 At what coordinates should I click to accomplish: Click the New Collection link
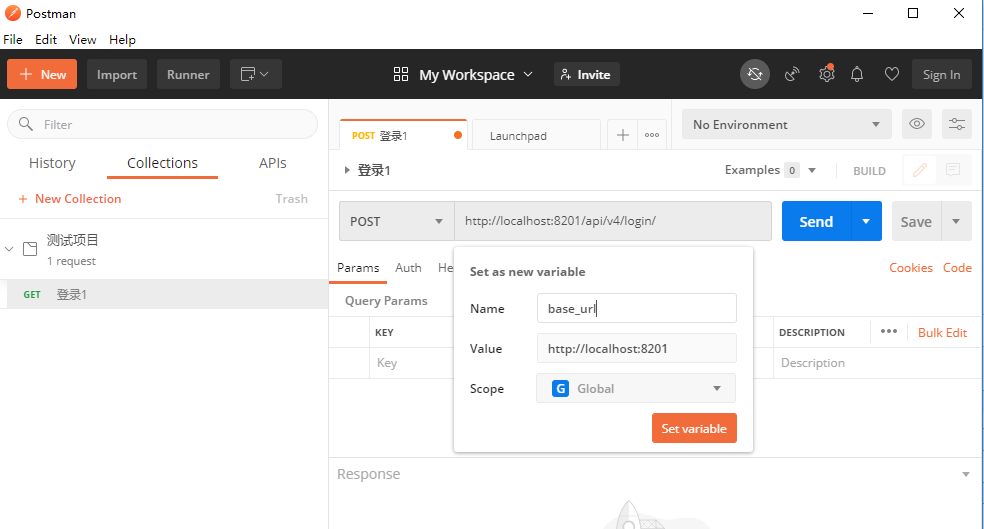tap(70, 199)
